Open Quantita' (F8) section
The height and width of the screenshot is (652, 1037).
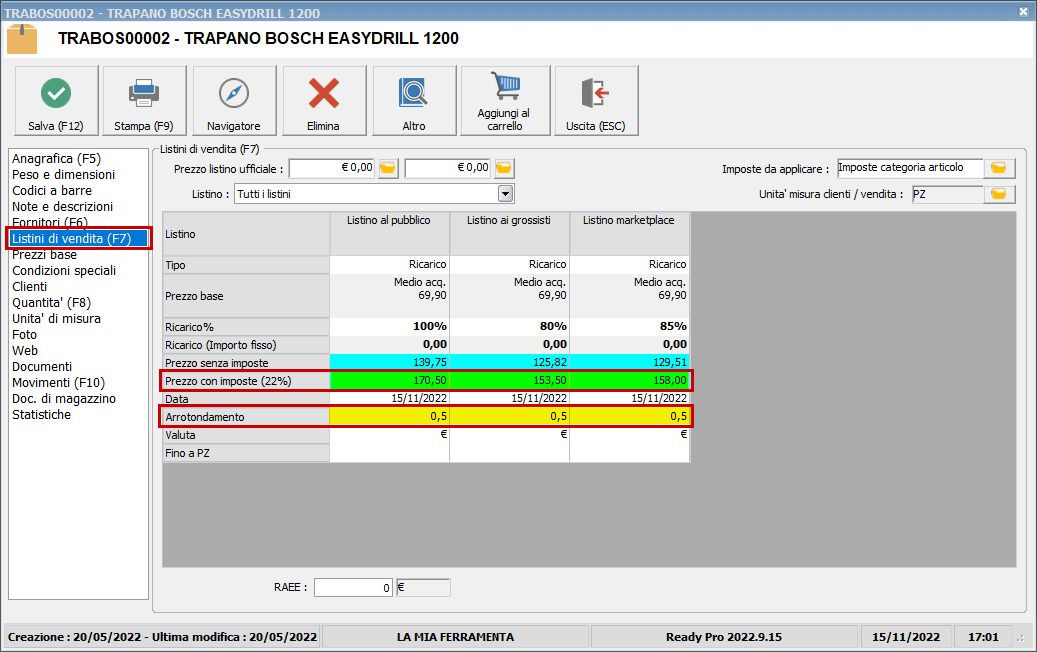[51, 303]
